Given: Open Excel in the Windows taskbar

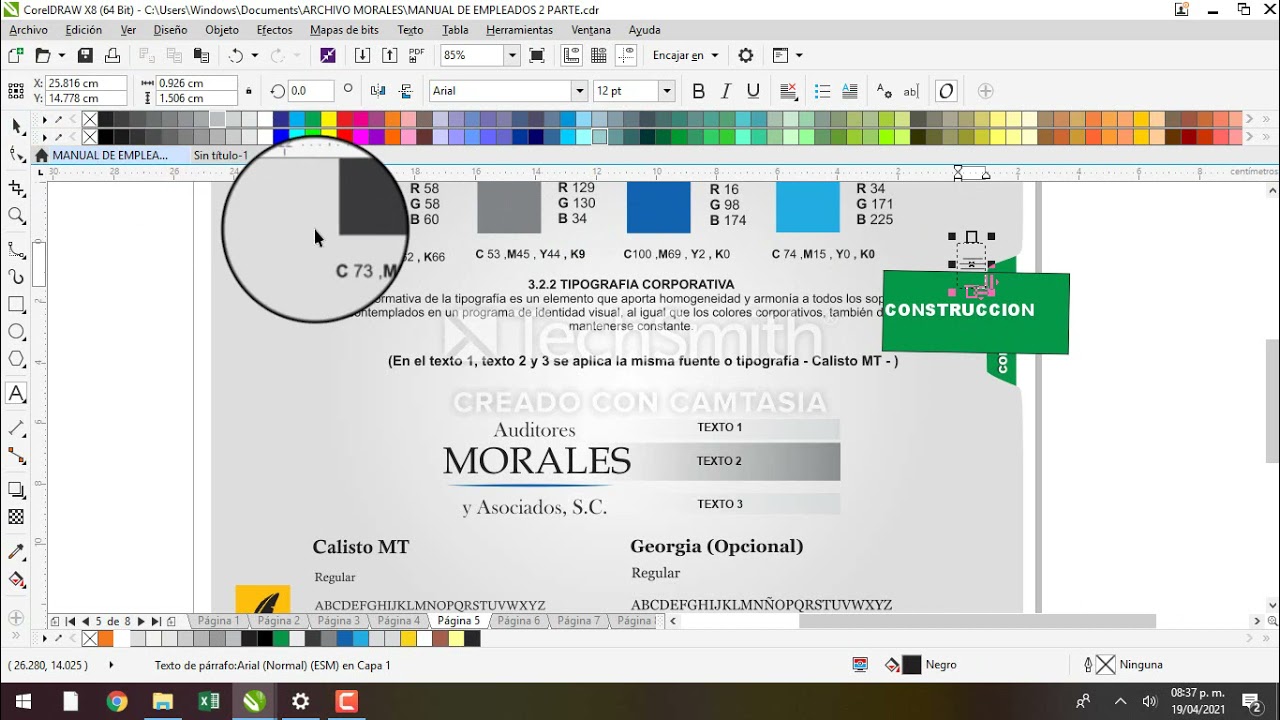Looking at the screenshot, I should click(209, 701).
